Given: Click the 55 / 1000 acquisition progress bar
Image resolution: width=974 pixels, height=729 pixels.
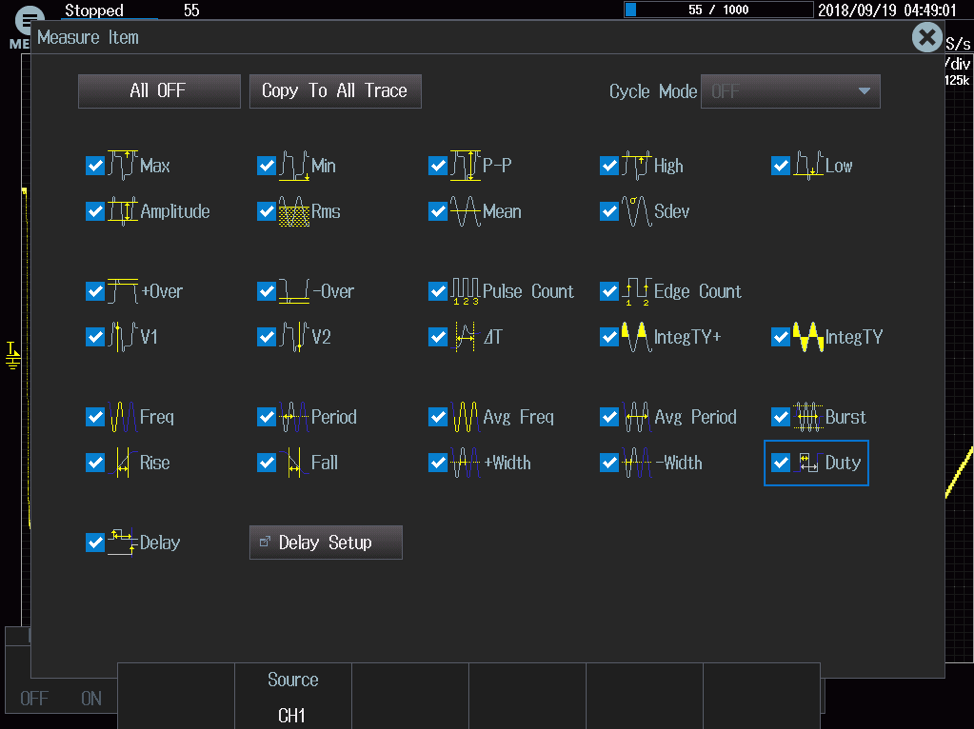Looking at the screenshot, I should [x=719, y=10].
